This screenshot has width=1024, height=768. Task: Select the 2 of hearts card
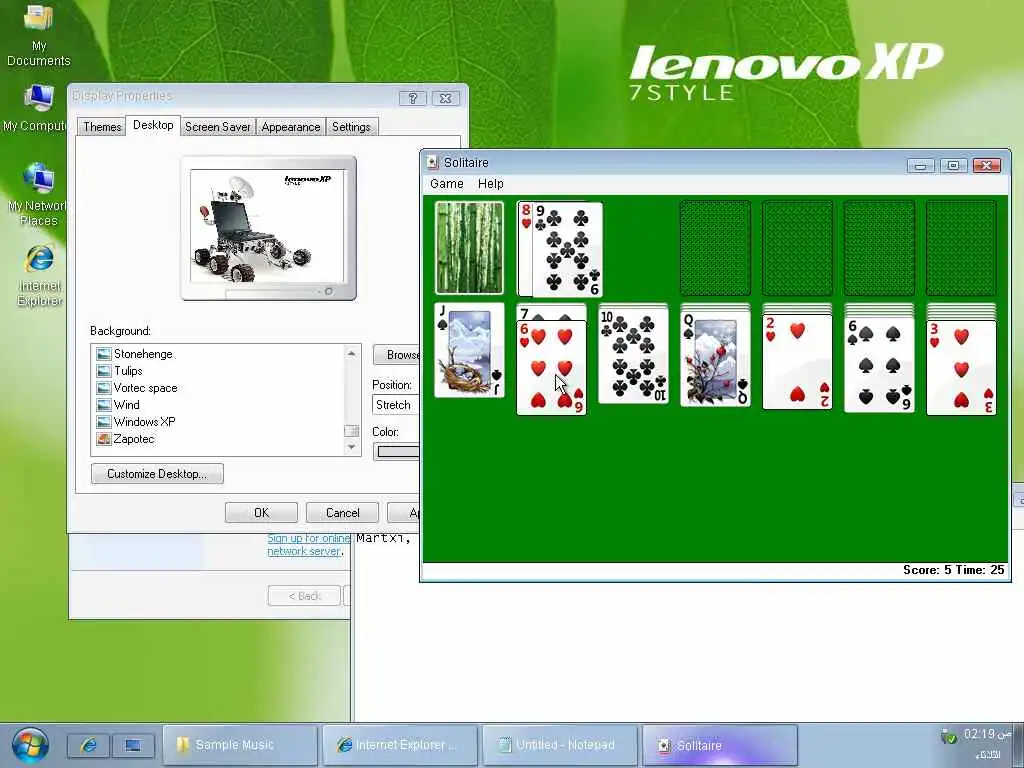click(x=797, y=362)
